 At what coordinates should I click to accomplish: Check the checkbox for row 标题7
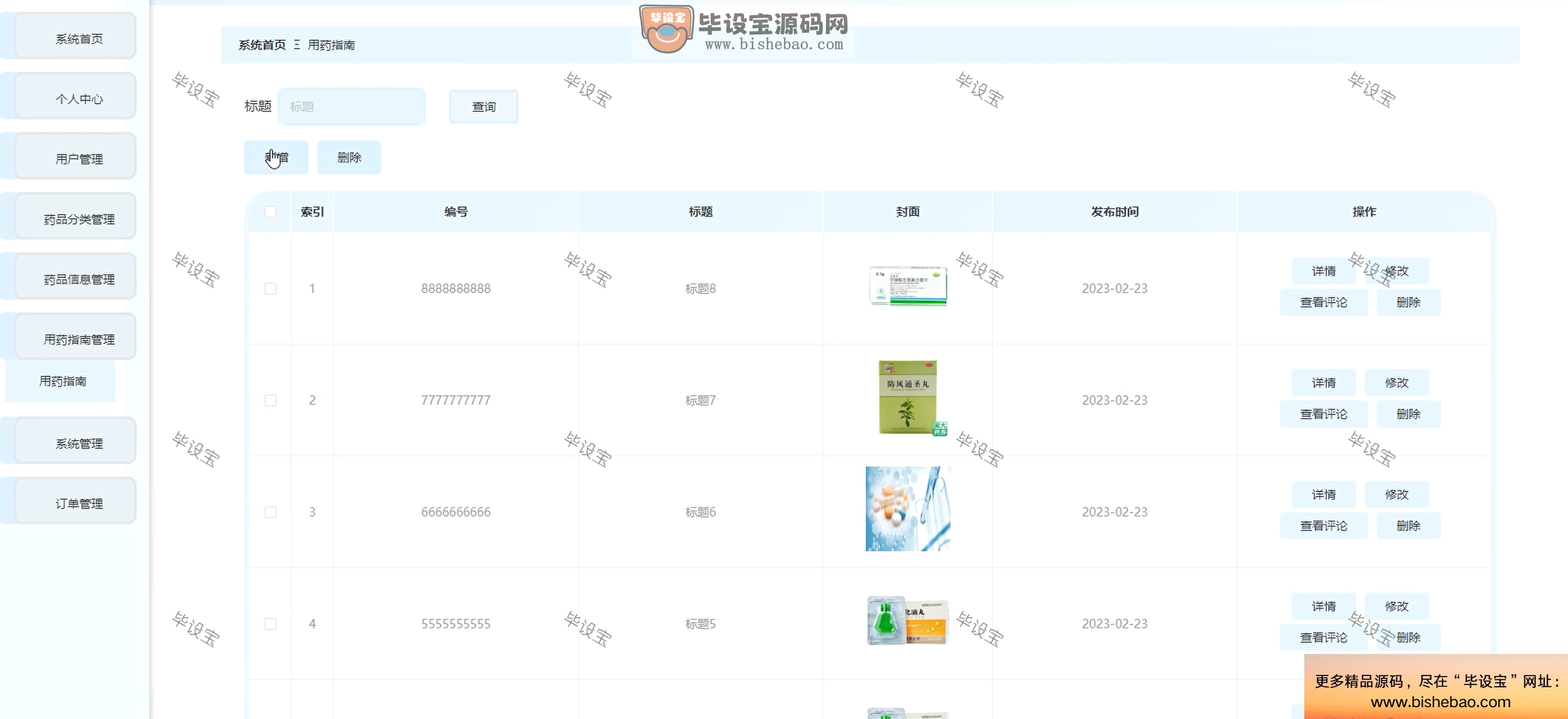tap(270, 401)
